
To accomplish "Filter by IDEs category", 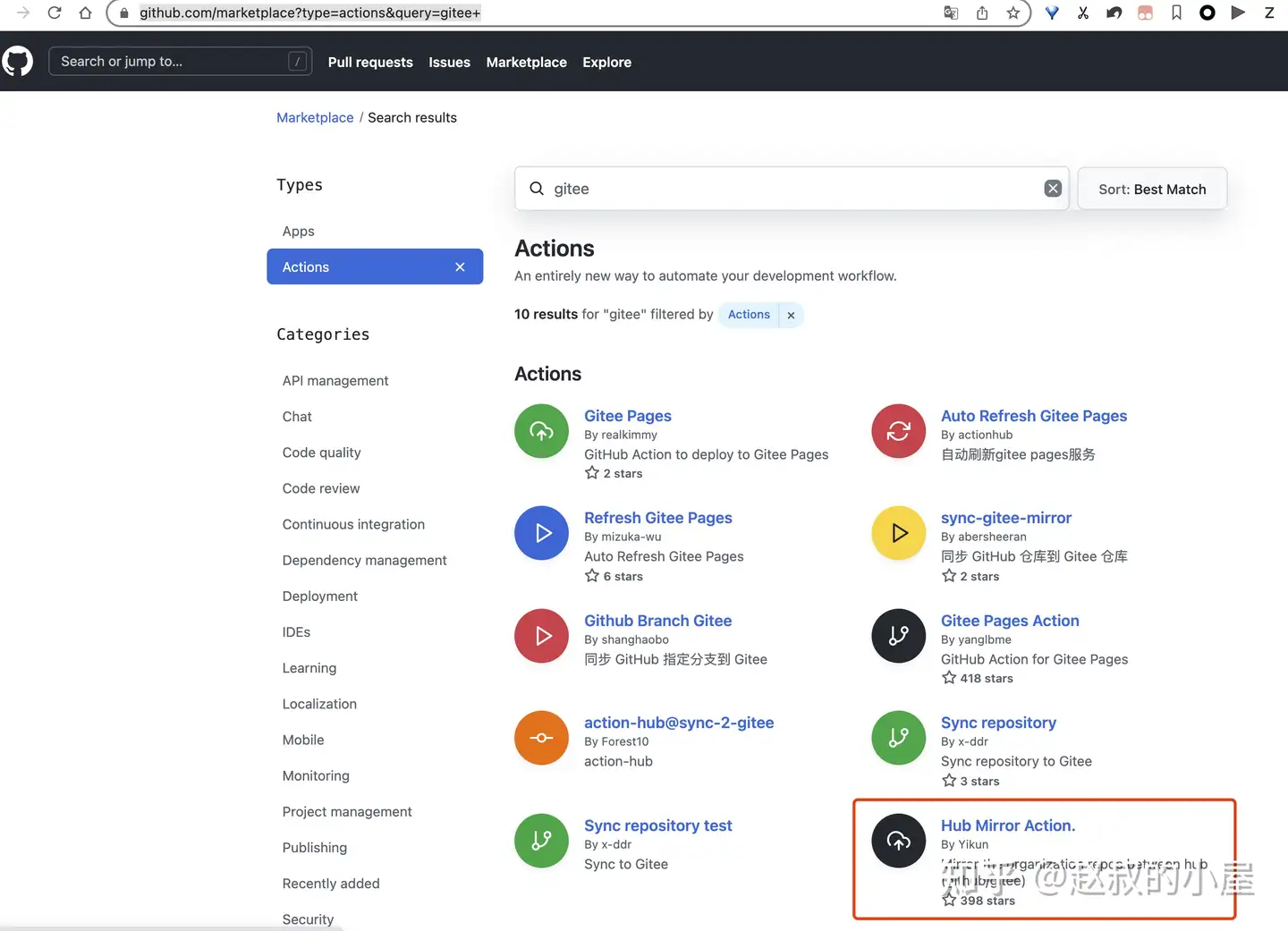I will (x=297, y=632).
